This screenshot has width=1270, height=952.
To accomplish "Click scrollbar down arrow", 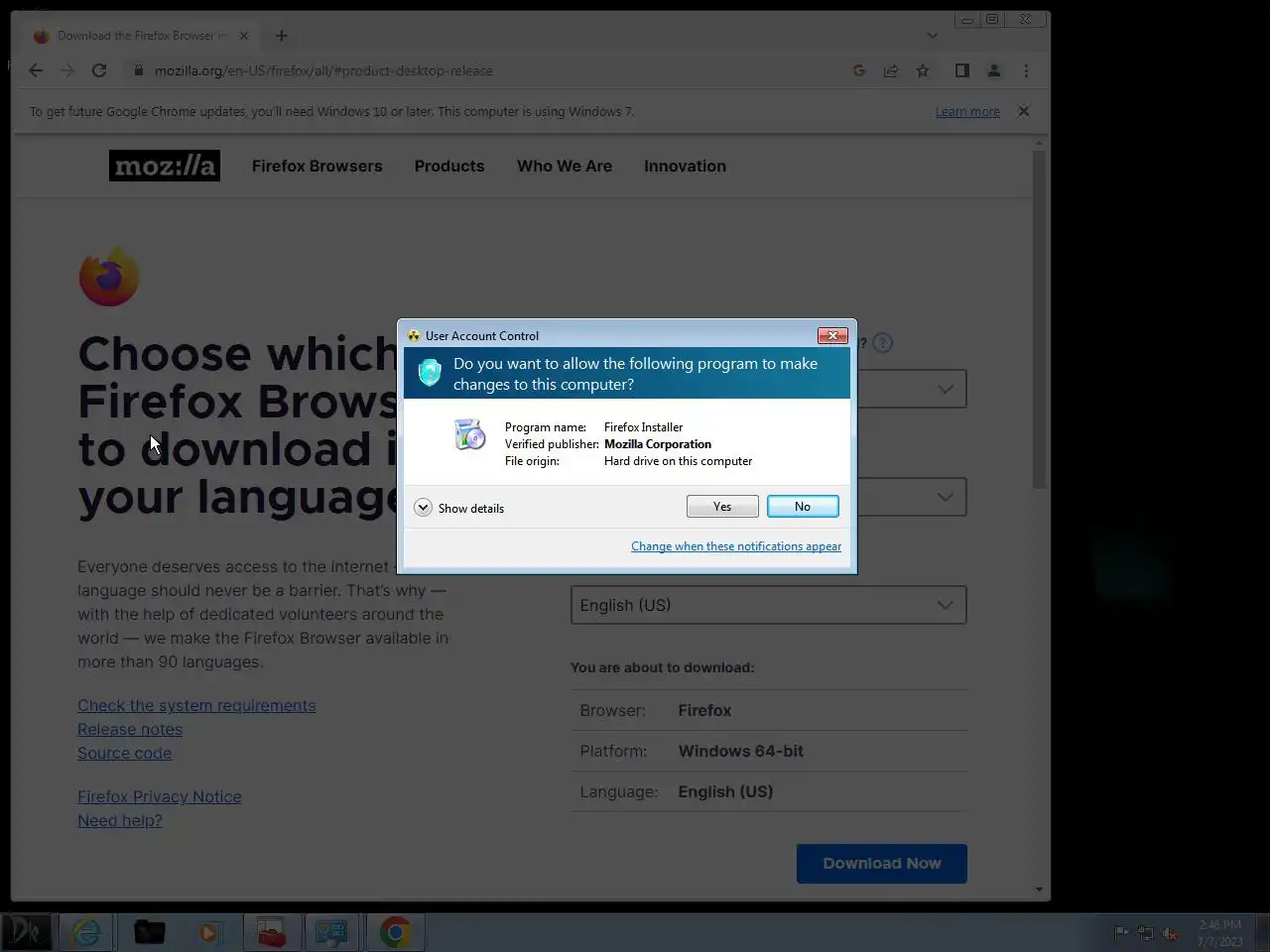I will [1039, 890].
